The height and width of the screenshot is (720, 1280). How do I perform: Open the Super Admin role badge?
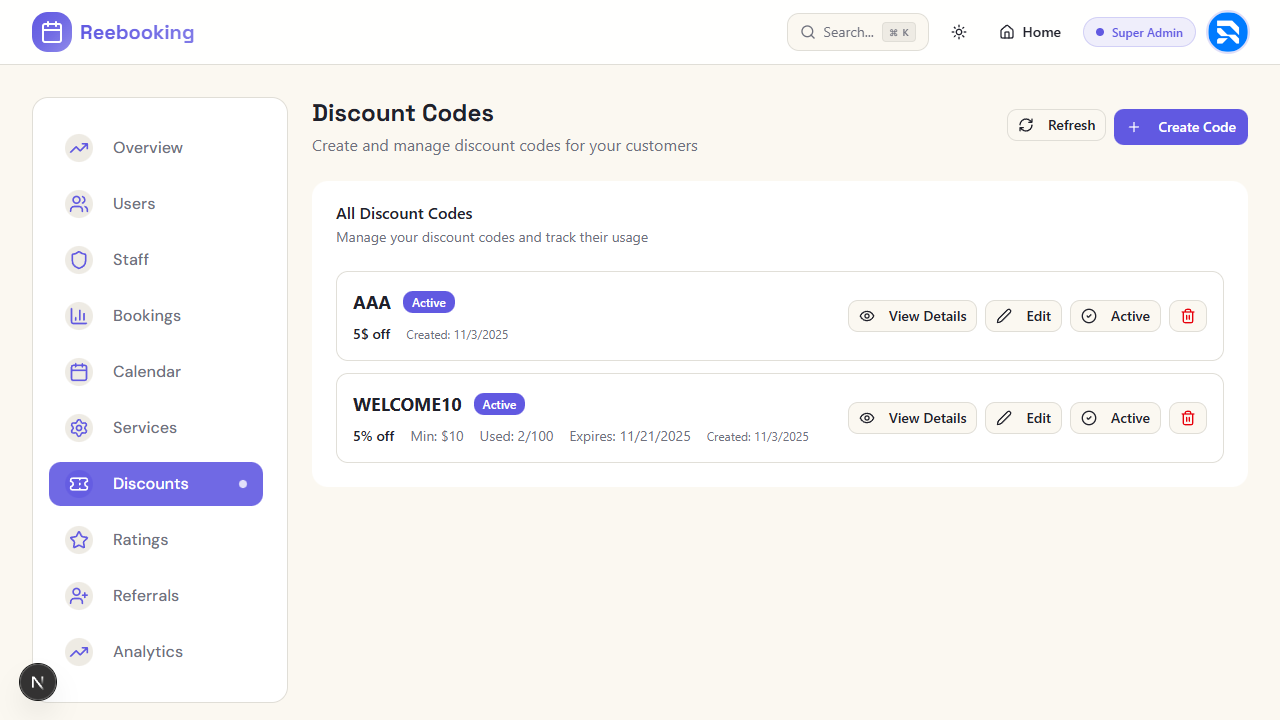1139,32
